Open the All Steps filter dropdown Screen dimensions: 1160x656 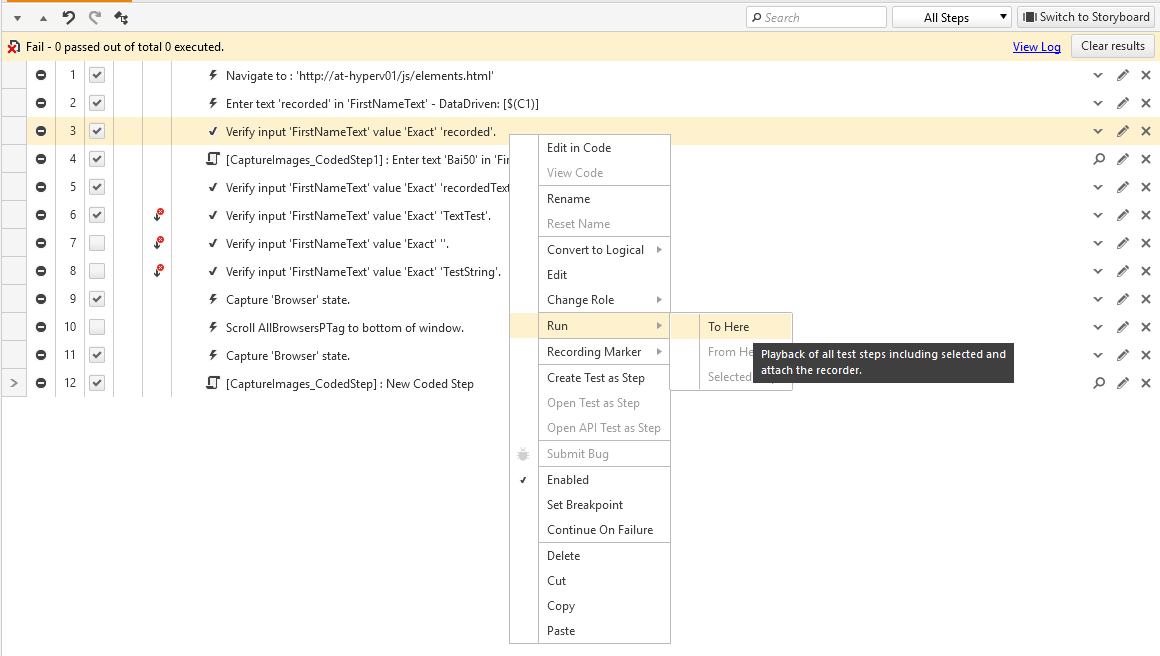tap(952, 17)
